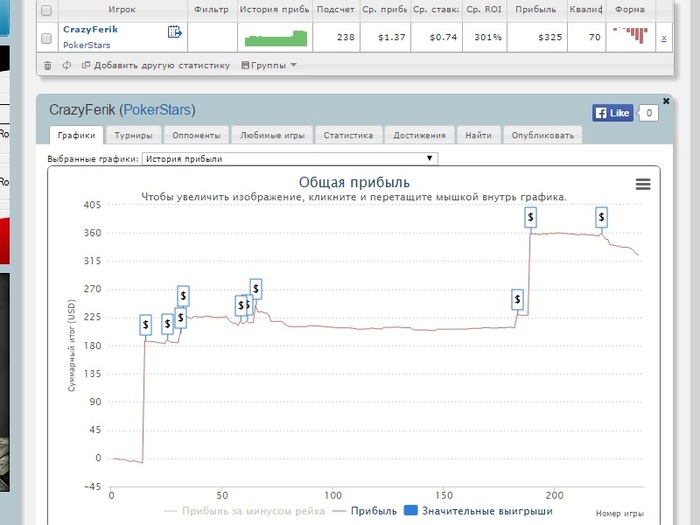Open the chart hamburger menu icon
This screenshot has height=525, width=700.
643,184
